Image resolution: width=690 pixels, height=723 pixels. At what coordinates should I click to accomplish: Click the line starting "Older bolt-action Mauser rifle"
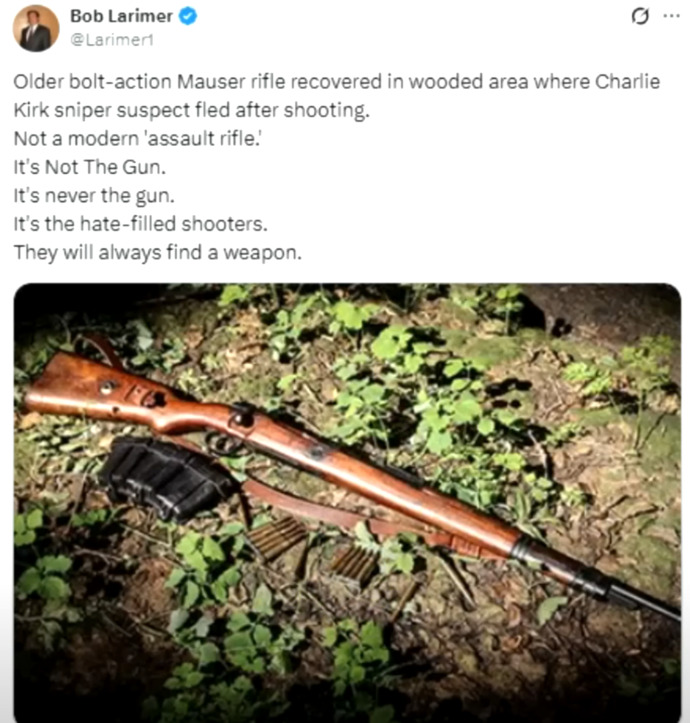click(x=337, y=82)
